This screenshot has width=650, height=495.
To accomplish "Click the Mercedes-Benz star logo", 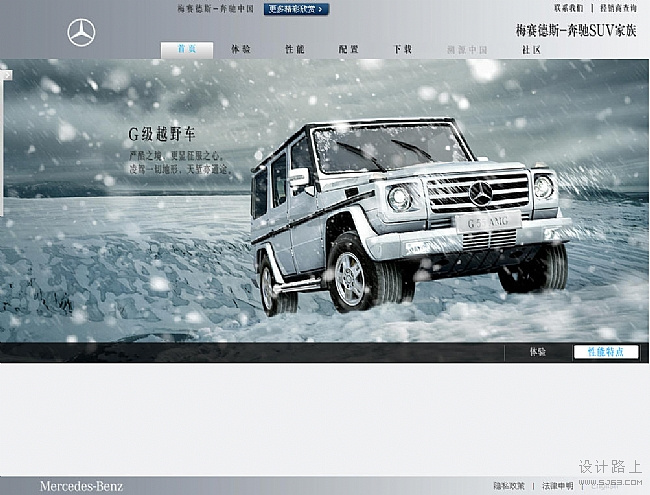I will tap(81, 32).
